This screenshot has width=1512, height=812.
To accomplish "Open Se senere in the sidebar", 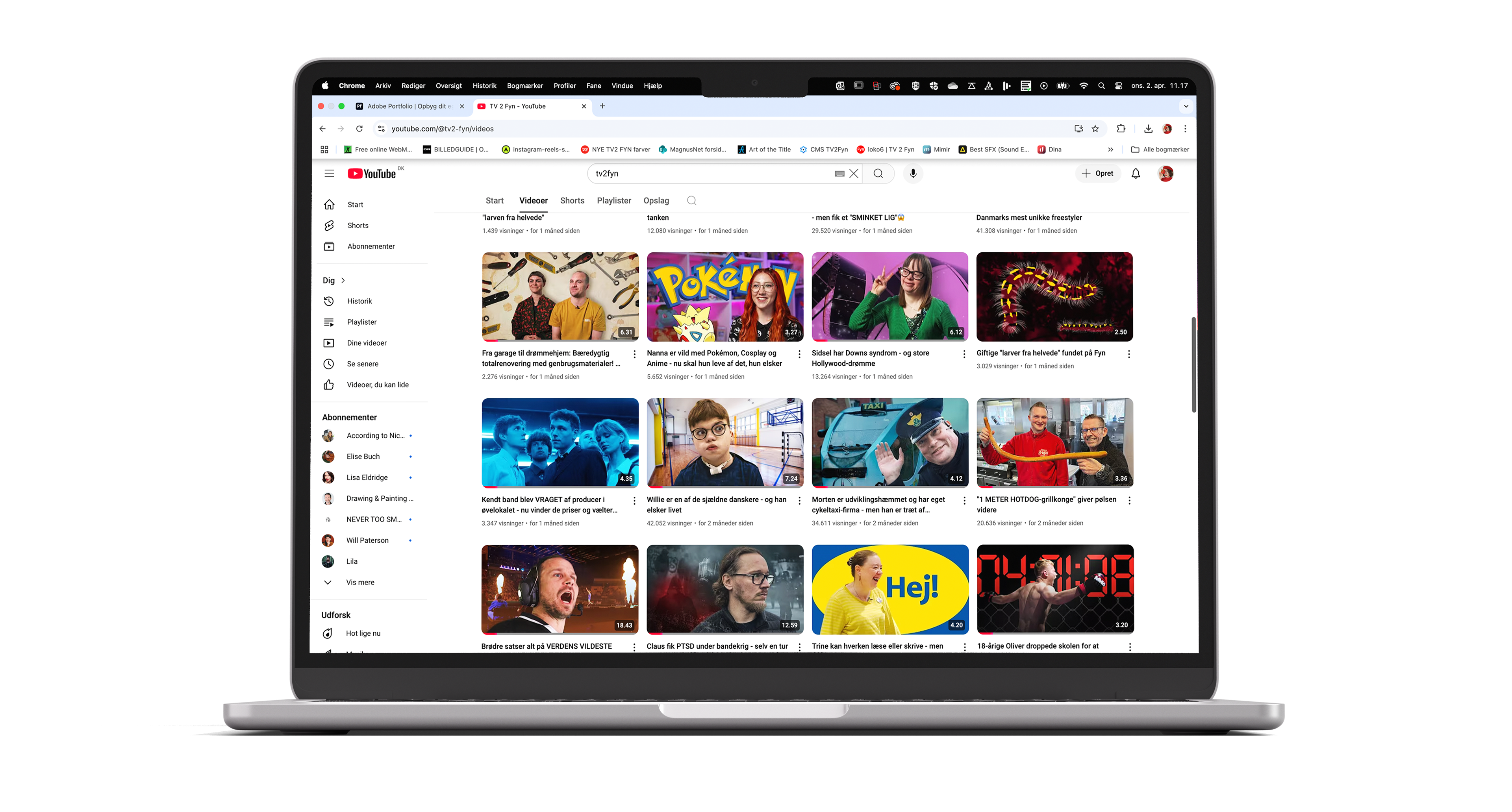I will coord(362,364).
